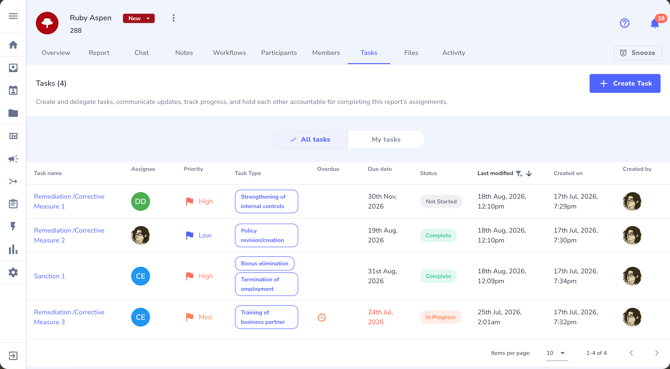Click creator avatar on Sanction 1 row
The width and height of the screenshot is (670, 369).
632,276
